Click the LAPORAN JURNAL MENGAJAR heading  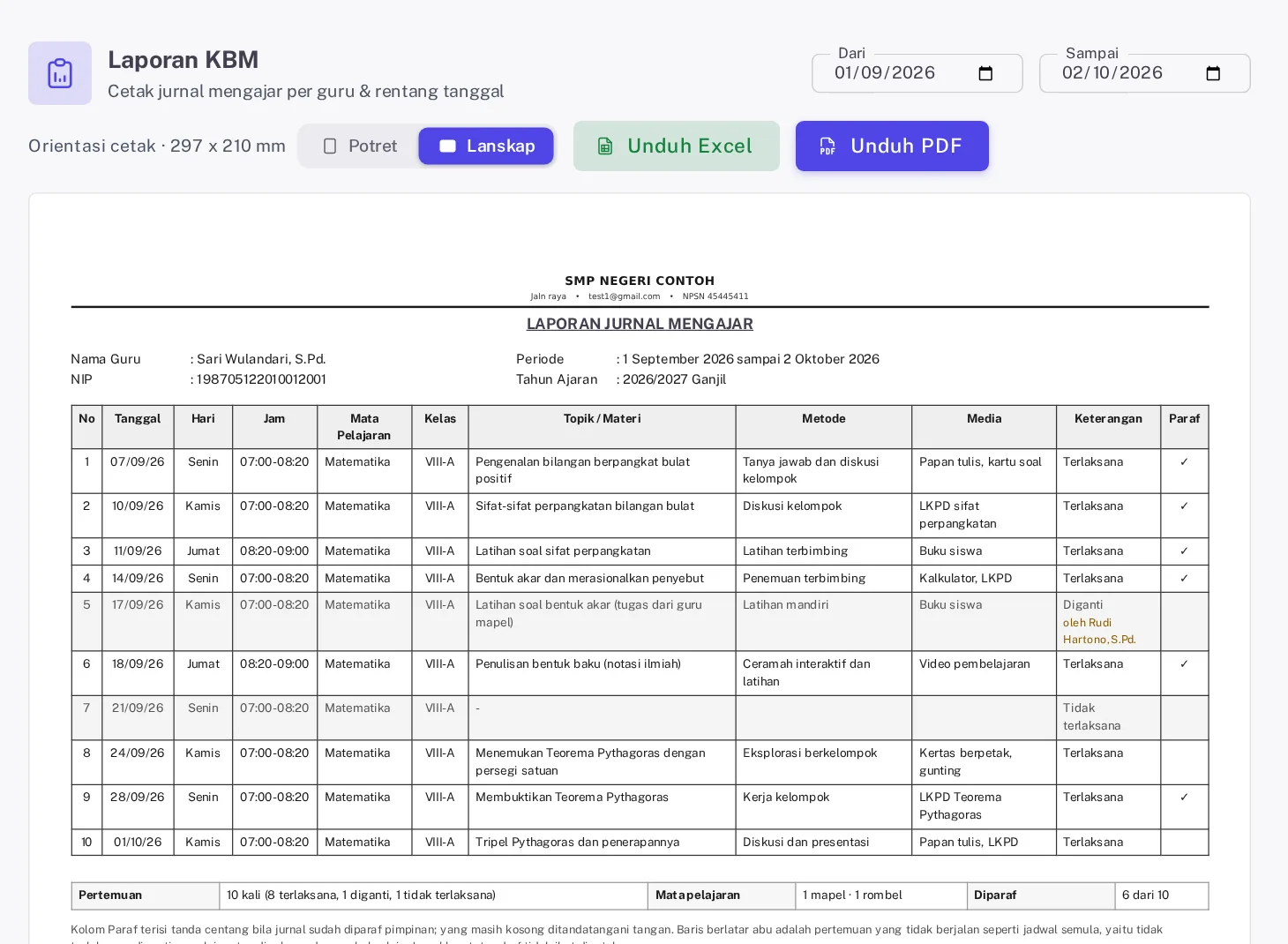tap(640, 324)
